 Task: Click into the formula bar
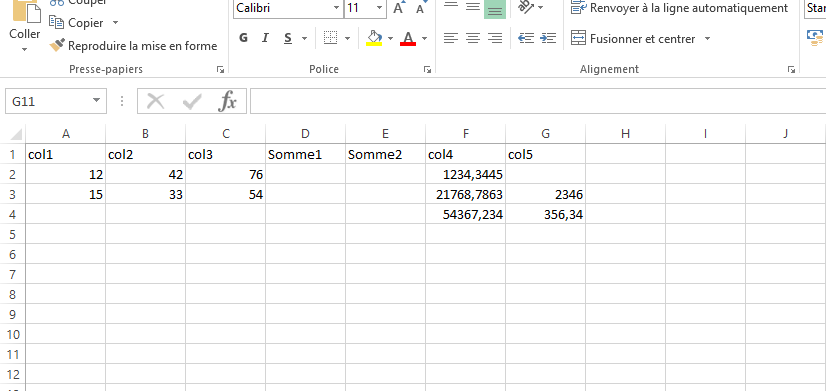[x=538, y=101]
